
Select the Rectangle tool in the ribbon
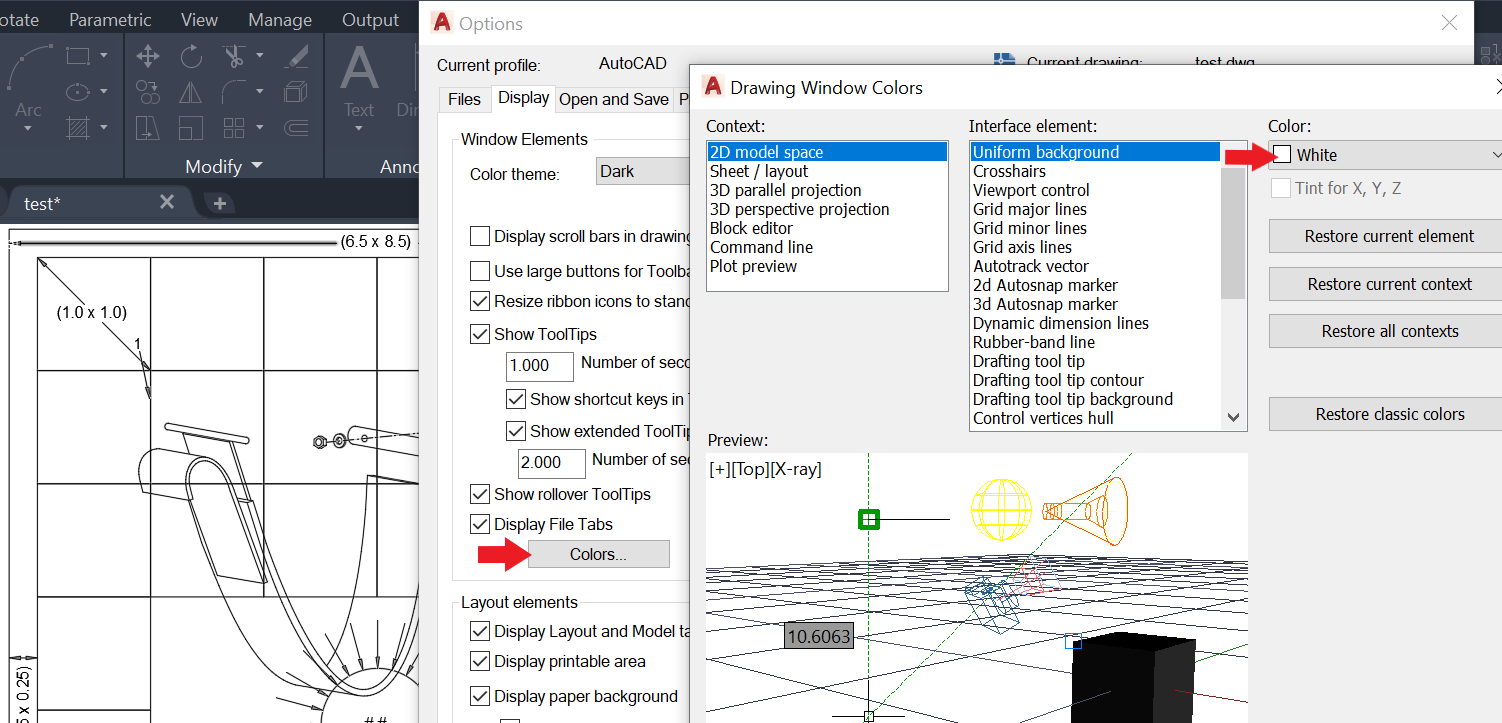click(x=78, y=56)
